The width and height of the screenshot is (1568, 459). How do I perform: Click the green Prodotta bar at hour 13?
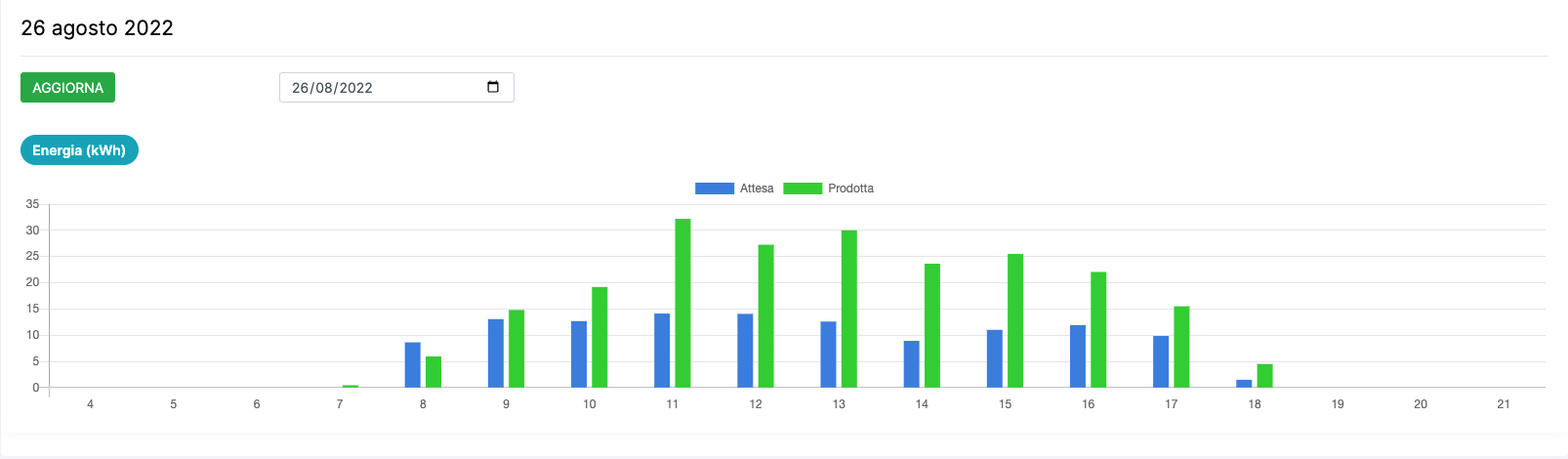(849, 309)
